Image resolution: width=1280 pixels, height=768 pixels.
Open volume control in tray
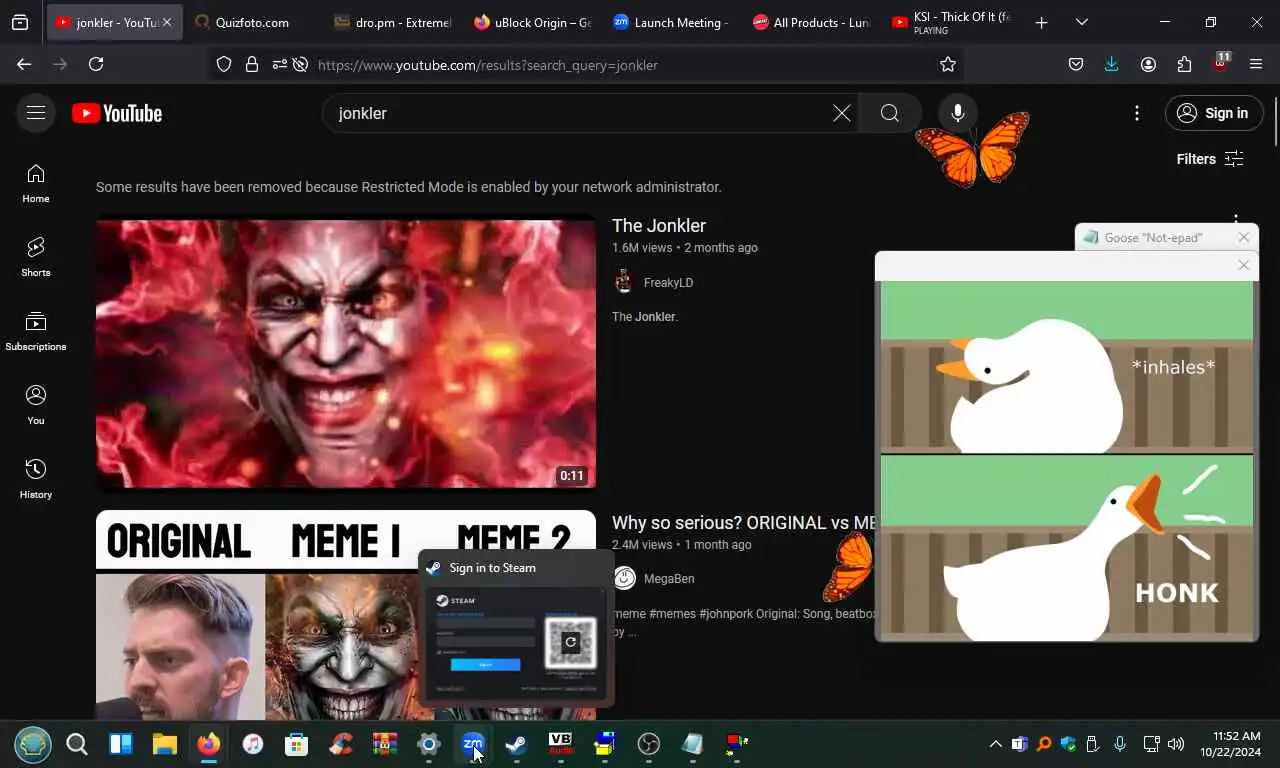tap(1176, 744)
